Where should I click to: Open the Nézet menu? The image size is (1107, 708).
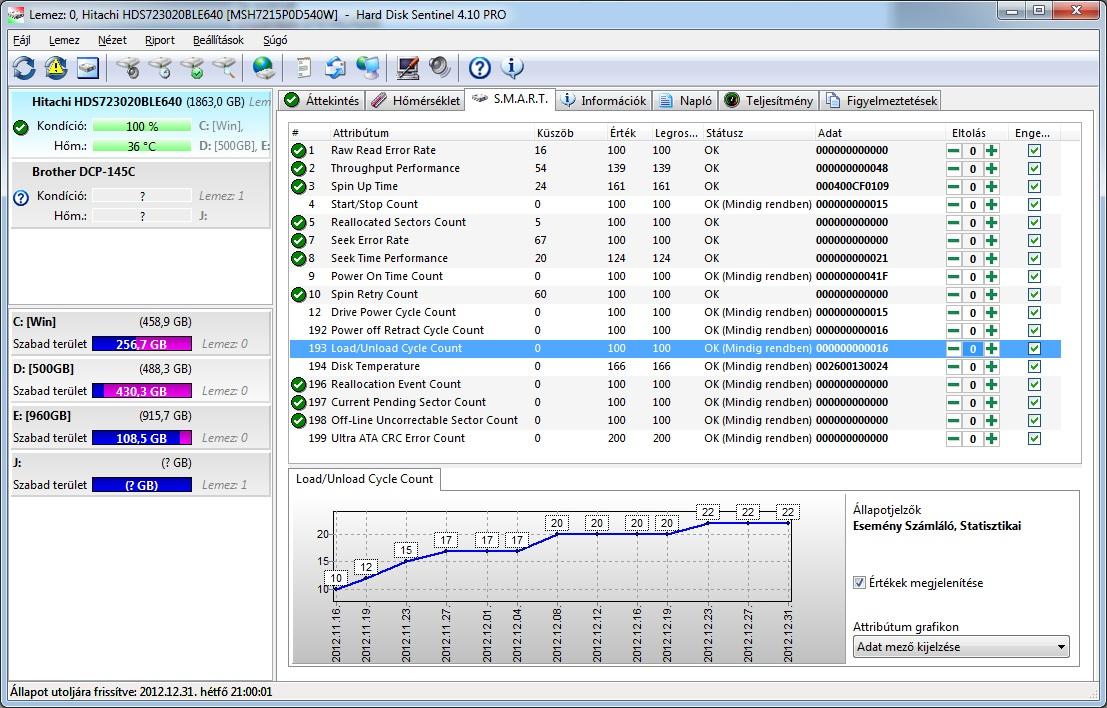point(112,40)
